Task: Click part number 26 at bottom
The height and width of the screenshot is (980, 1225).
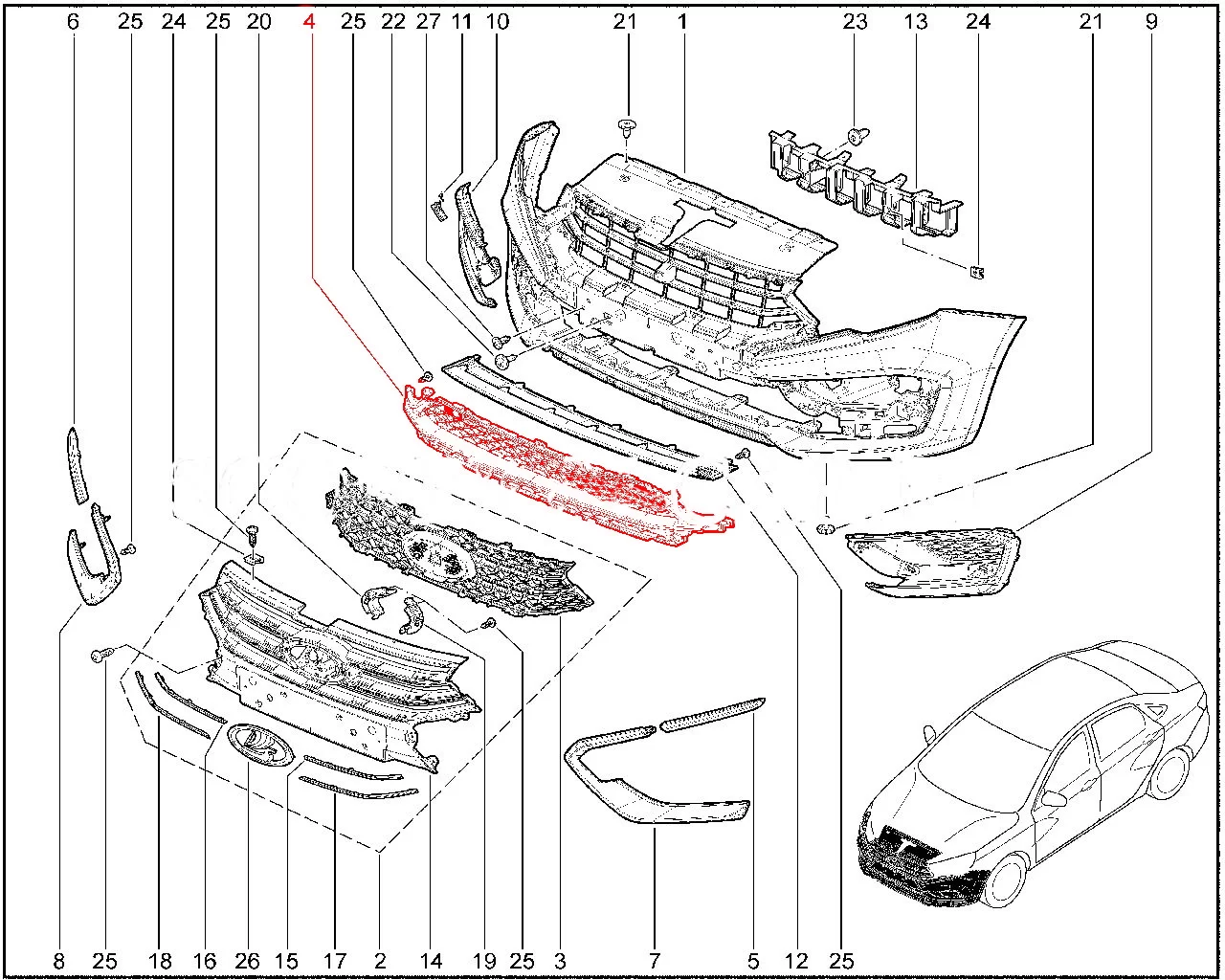Action: click(x=247, y=961)
